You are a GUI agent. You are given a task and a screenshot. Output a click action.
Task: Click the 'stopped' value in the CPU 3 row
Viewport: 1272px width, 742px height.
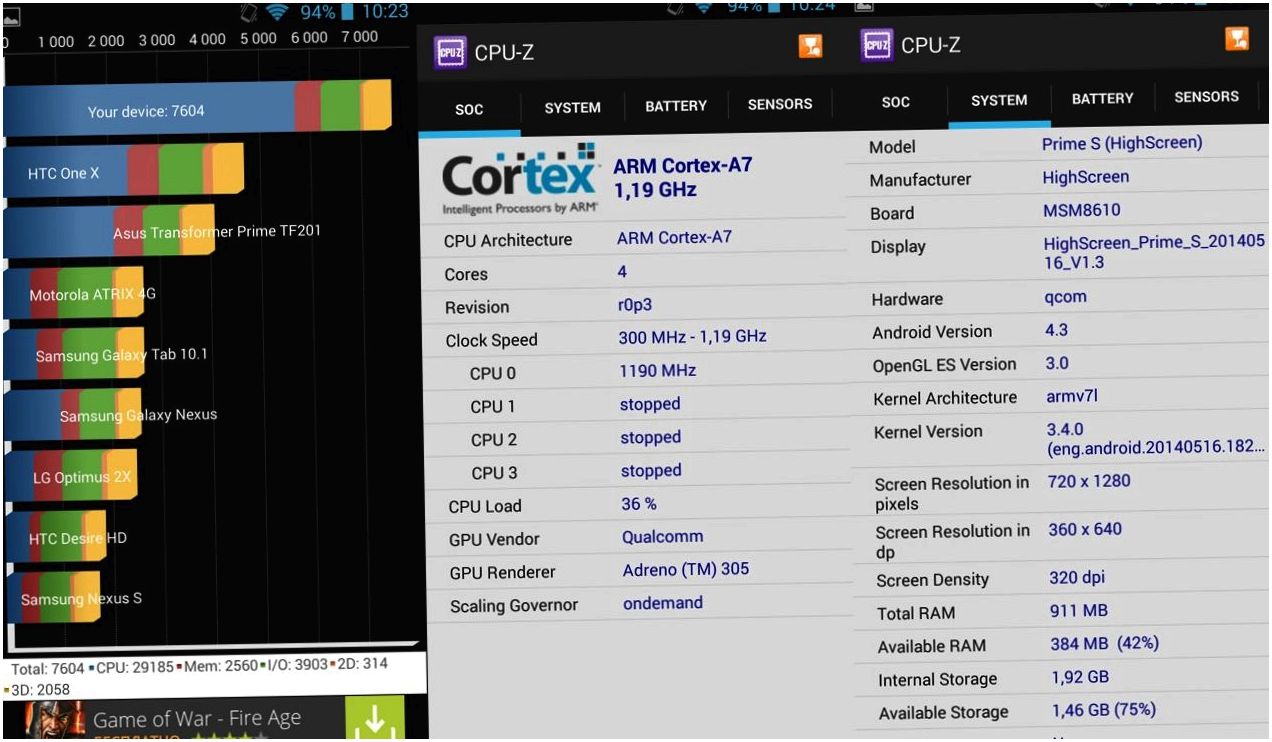click(651, 470)
